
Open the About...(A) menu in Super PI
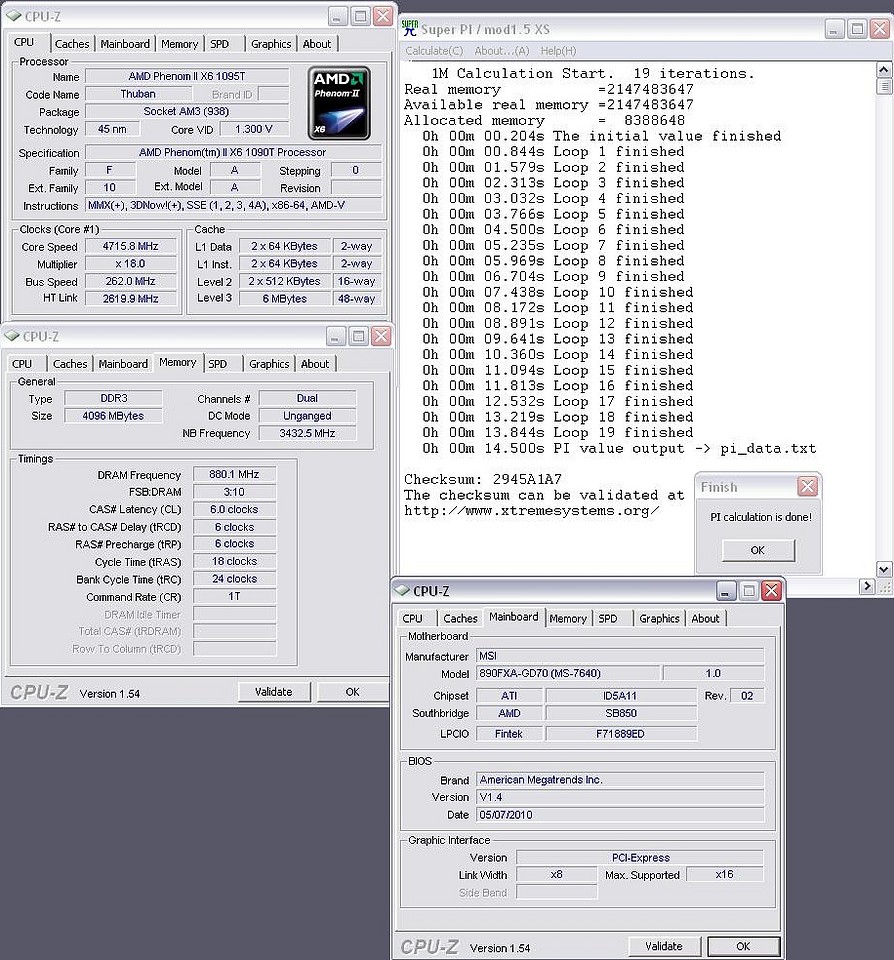pyautogui.click(x=501, y=51)
